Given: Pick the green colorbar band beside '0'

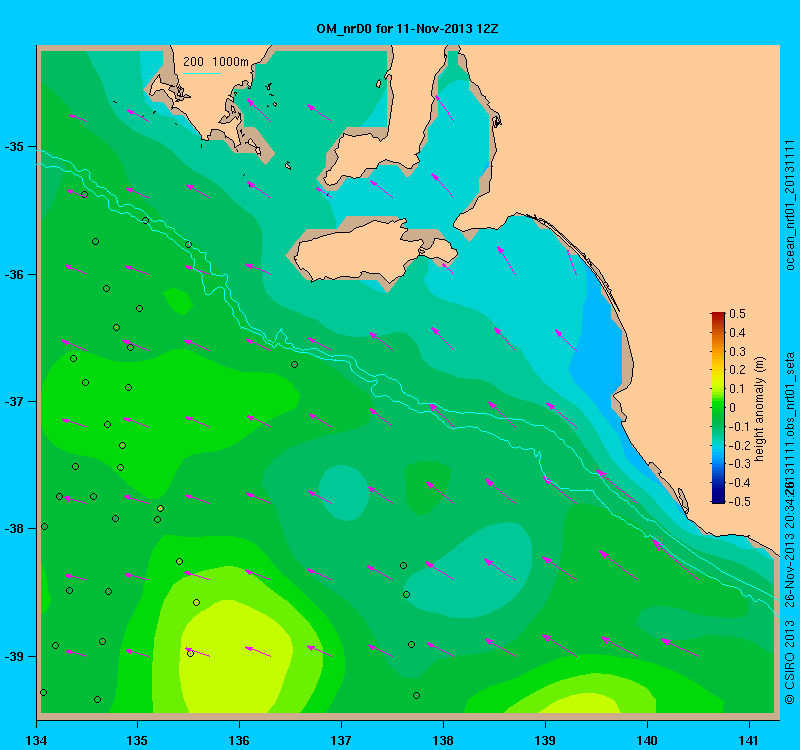Looking at the screenshot, I should (718, 408).
